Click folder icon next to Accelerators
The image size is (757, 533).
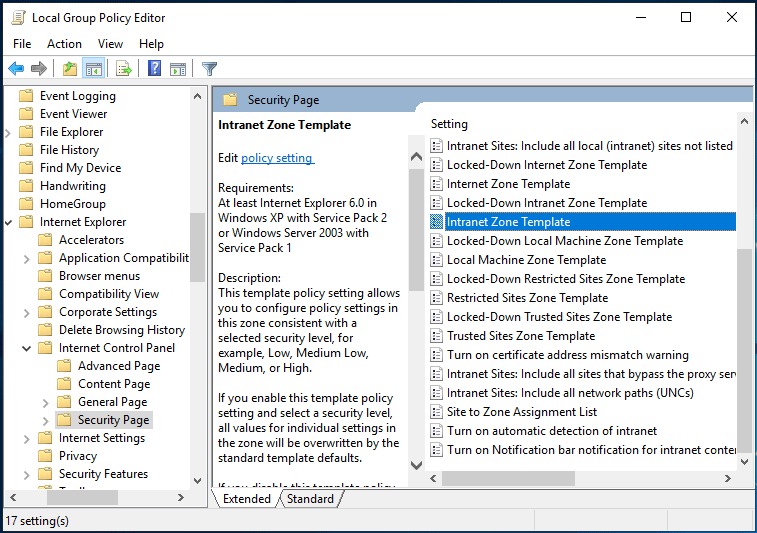45,239
